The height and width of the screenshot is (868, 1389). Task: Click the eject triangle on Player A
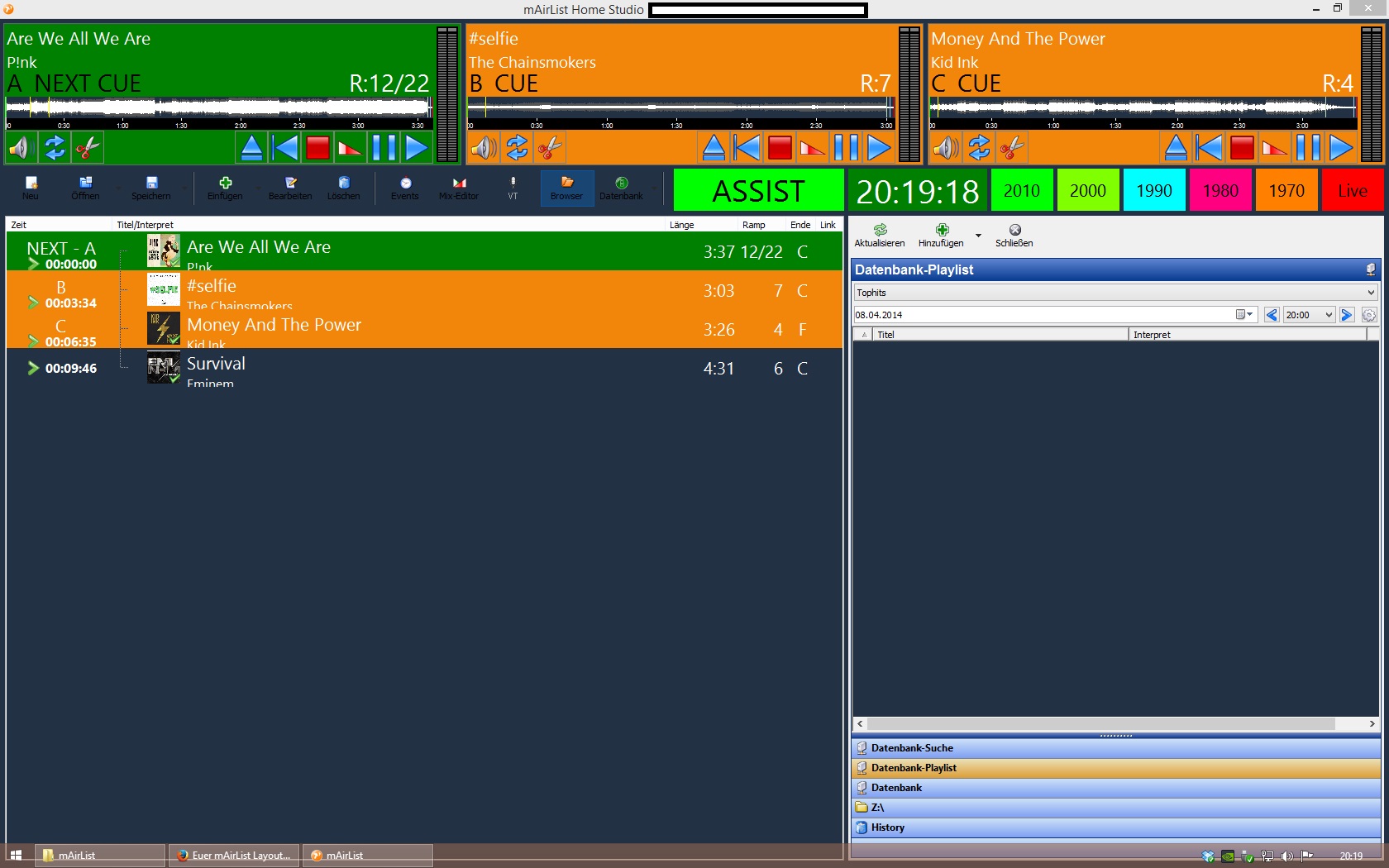point(251,148)
